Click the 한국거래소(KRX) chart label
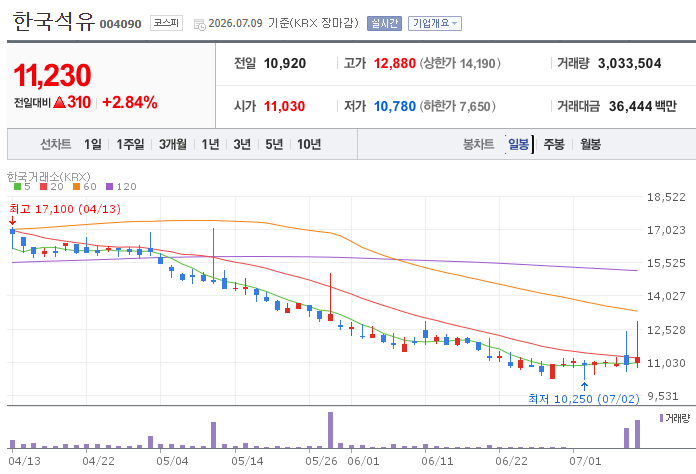Image resolution: width=696 pixels, height=474 pixels. tap(48, 177)
